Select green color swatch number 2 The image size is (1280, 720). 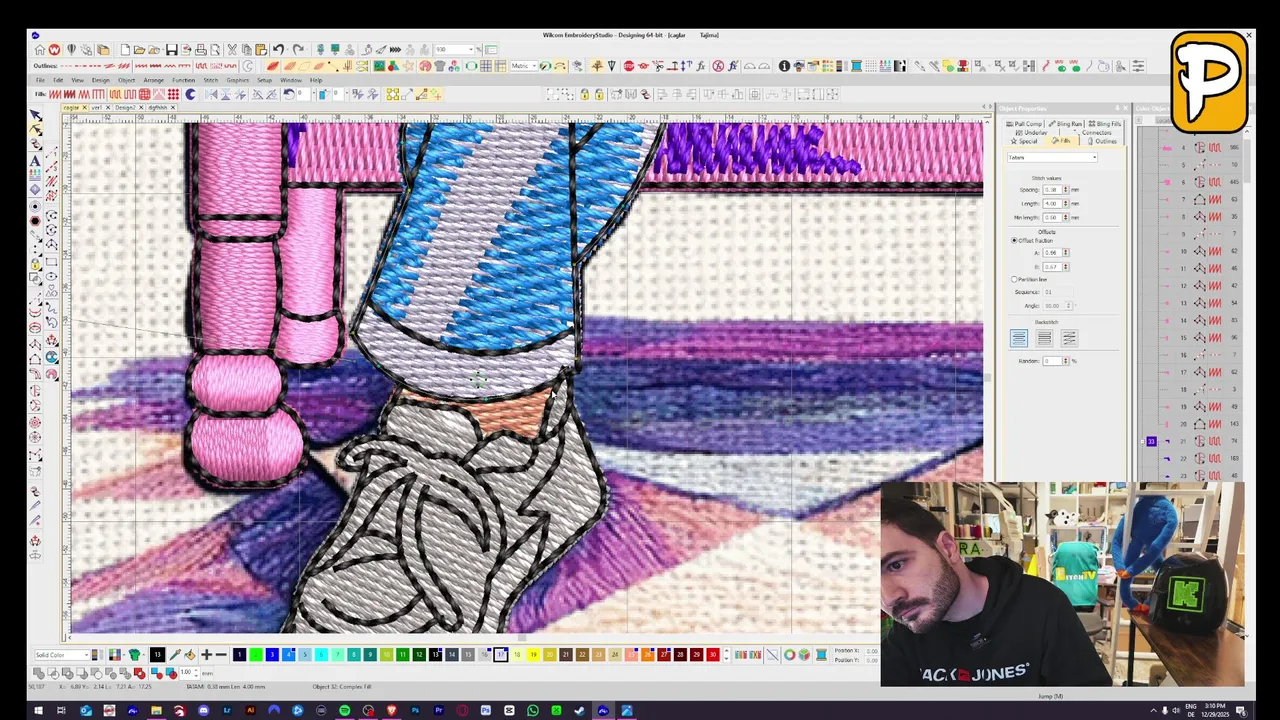[x=256, y=655]
